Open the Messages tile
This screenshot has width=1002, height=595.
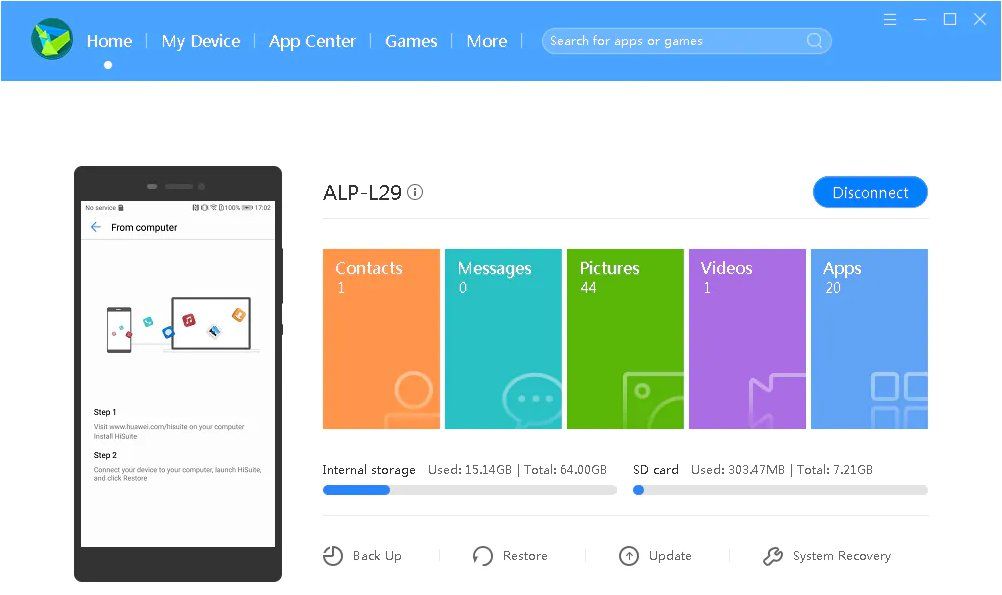tap(503, 339)
